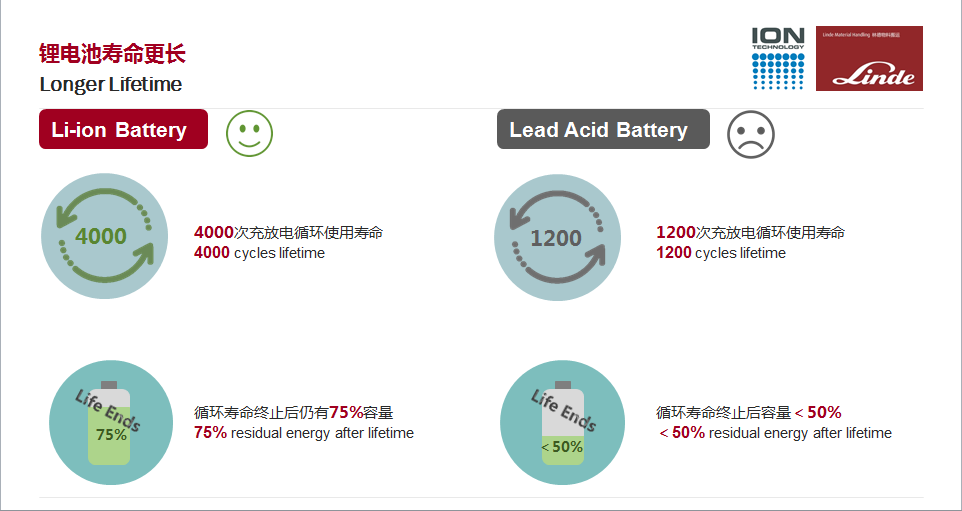Click the 75% residual energy after lifetime text
The image size is (962, 511).
[304, 432]
